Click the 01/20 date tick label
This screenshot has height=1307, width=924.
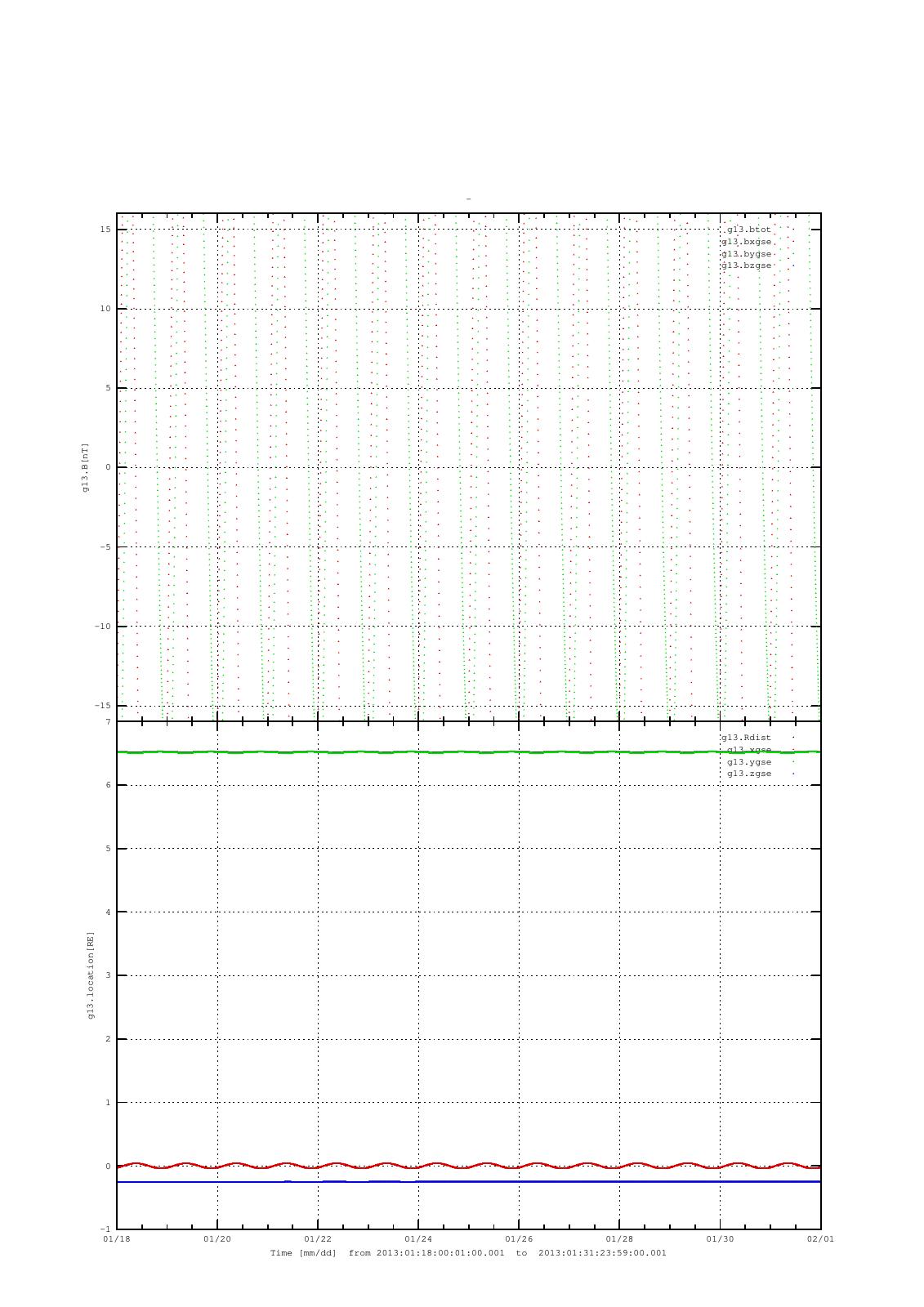216,1239
